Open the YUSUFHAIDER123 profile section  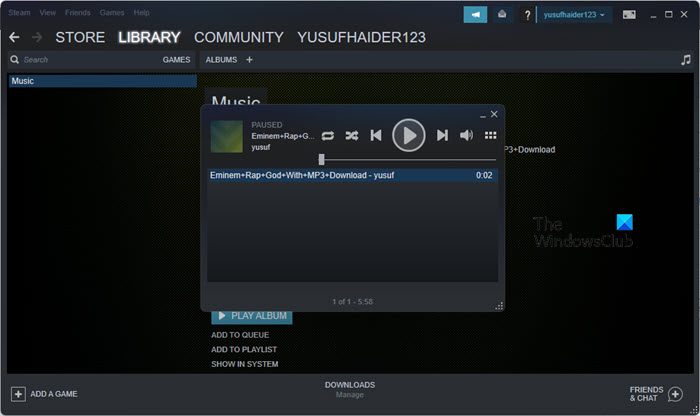pyautogui.click(x=362, y=37)
